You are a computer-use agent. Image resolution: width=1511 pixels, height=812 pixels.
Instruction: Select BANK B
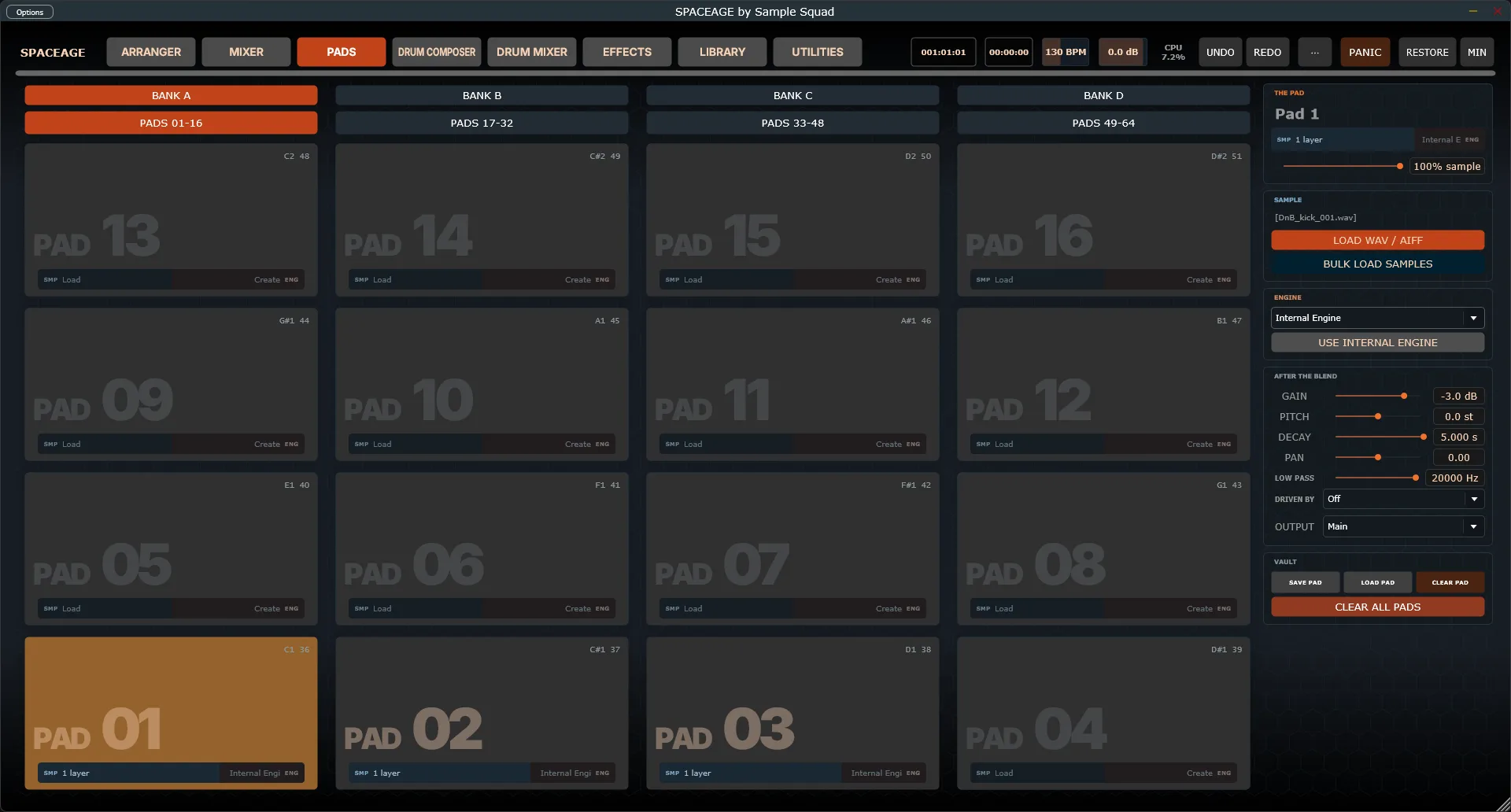click(482, 95)
